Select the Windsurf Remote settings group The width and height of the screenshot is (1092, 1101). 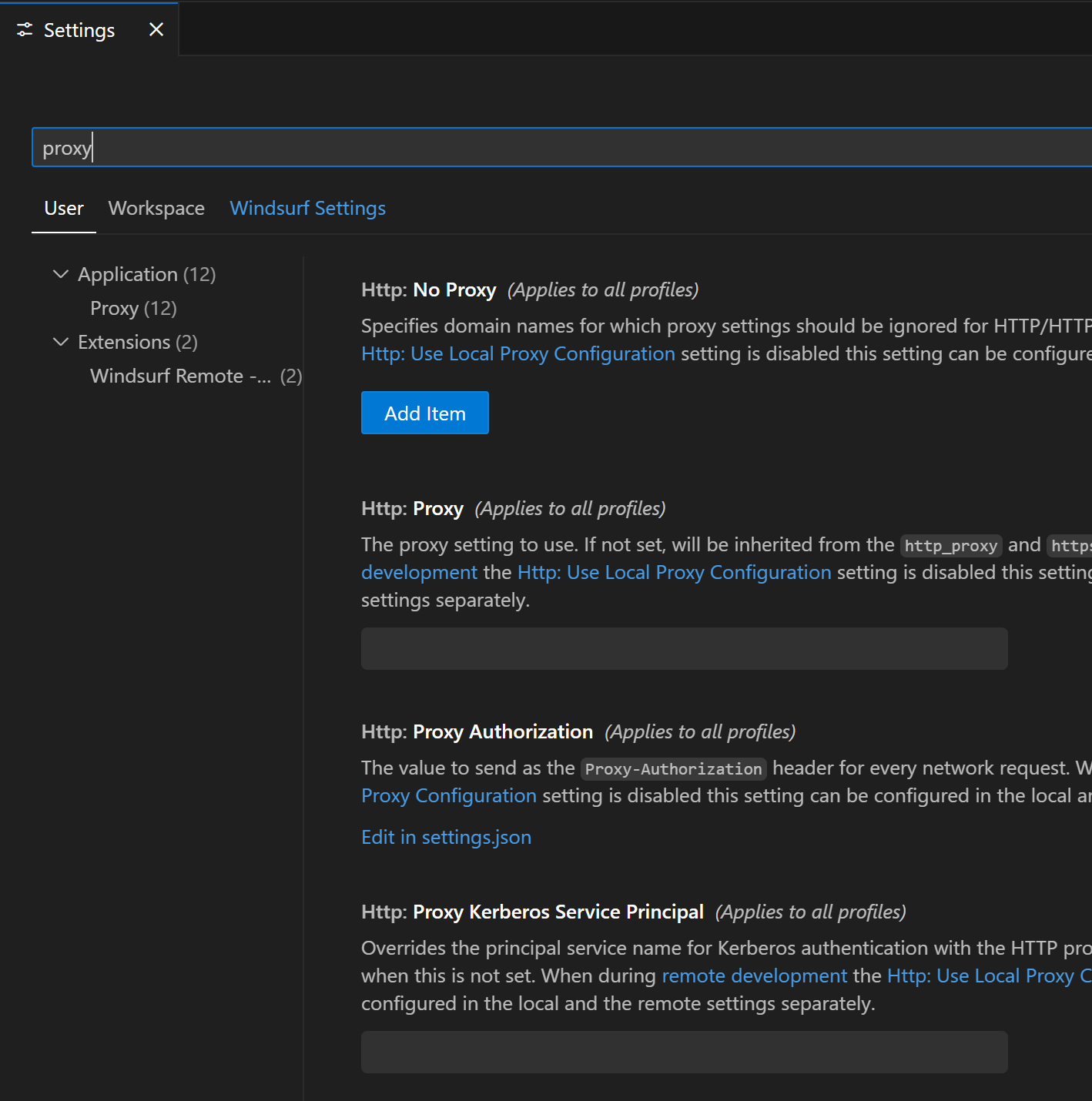click(x=180, y=376)
